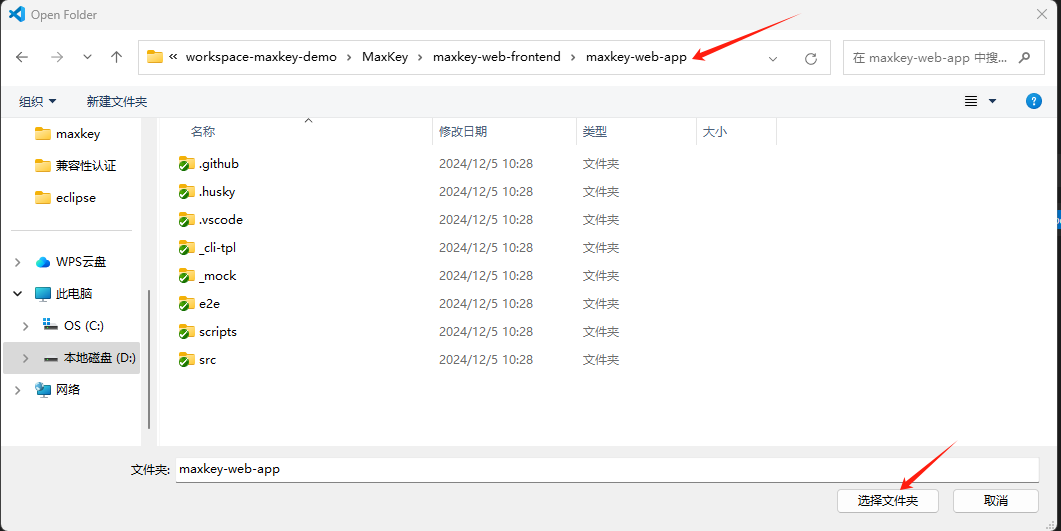Click the e2e row's 2024/12/5 10:28 date
The image size is (1061, 531).
point(486,304)
